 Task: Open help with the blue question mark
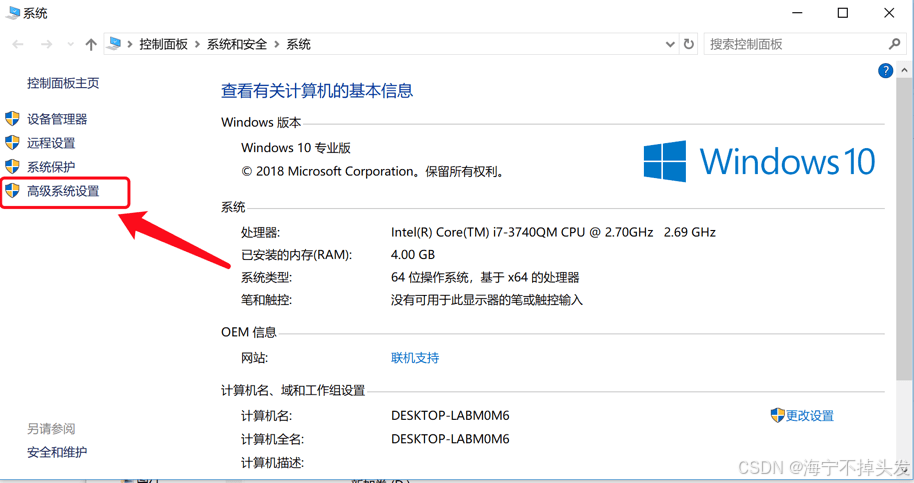885,71
